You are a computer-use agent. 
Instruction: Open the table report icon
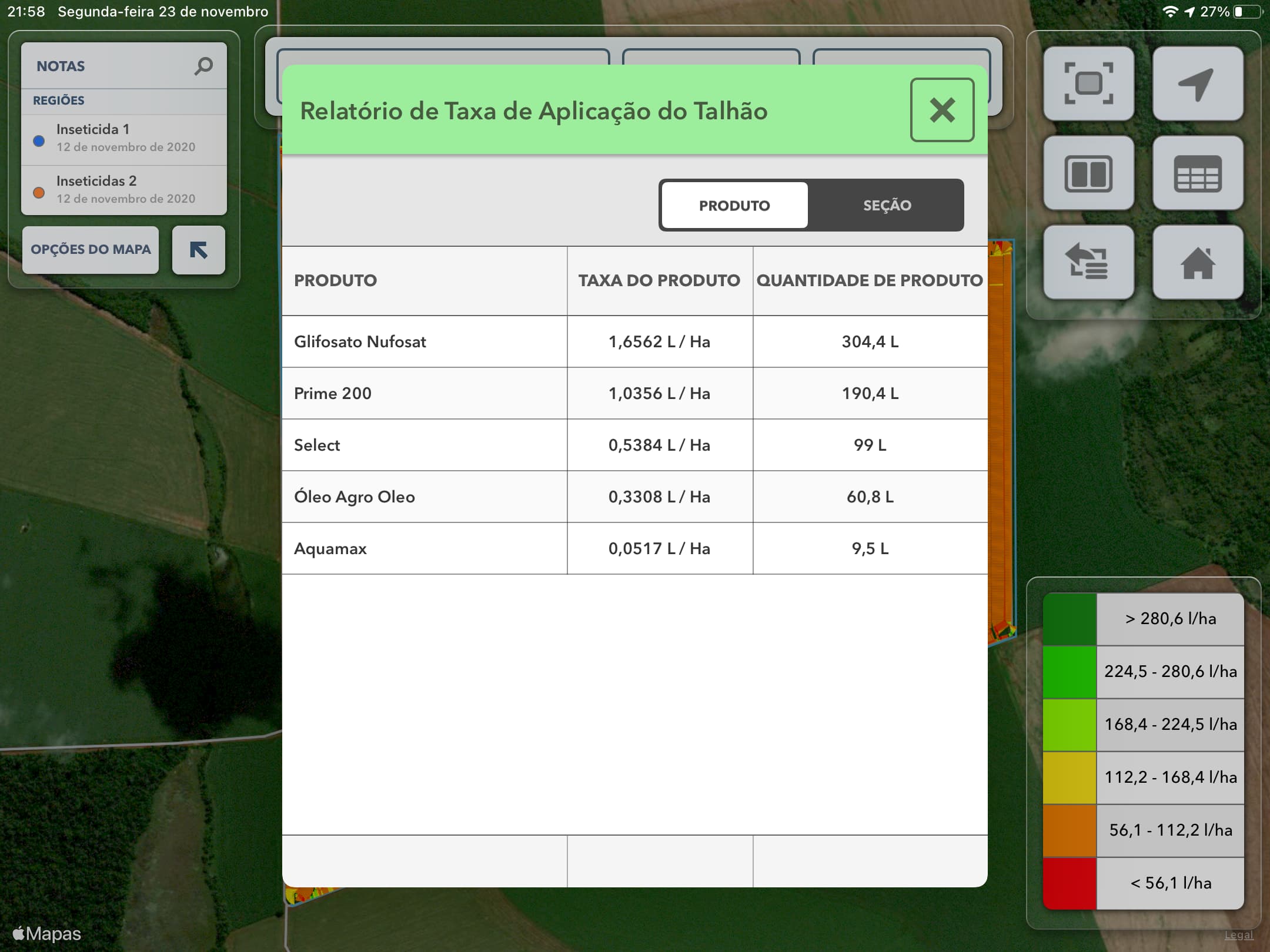1198,173
